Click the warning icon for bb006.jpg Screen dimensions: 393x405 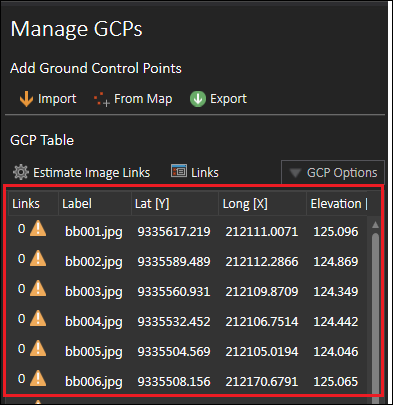point(38,378)
